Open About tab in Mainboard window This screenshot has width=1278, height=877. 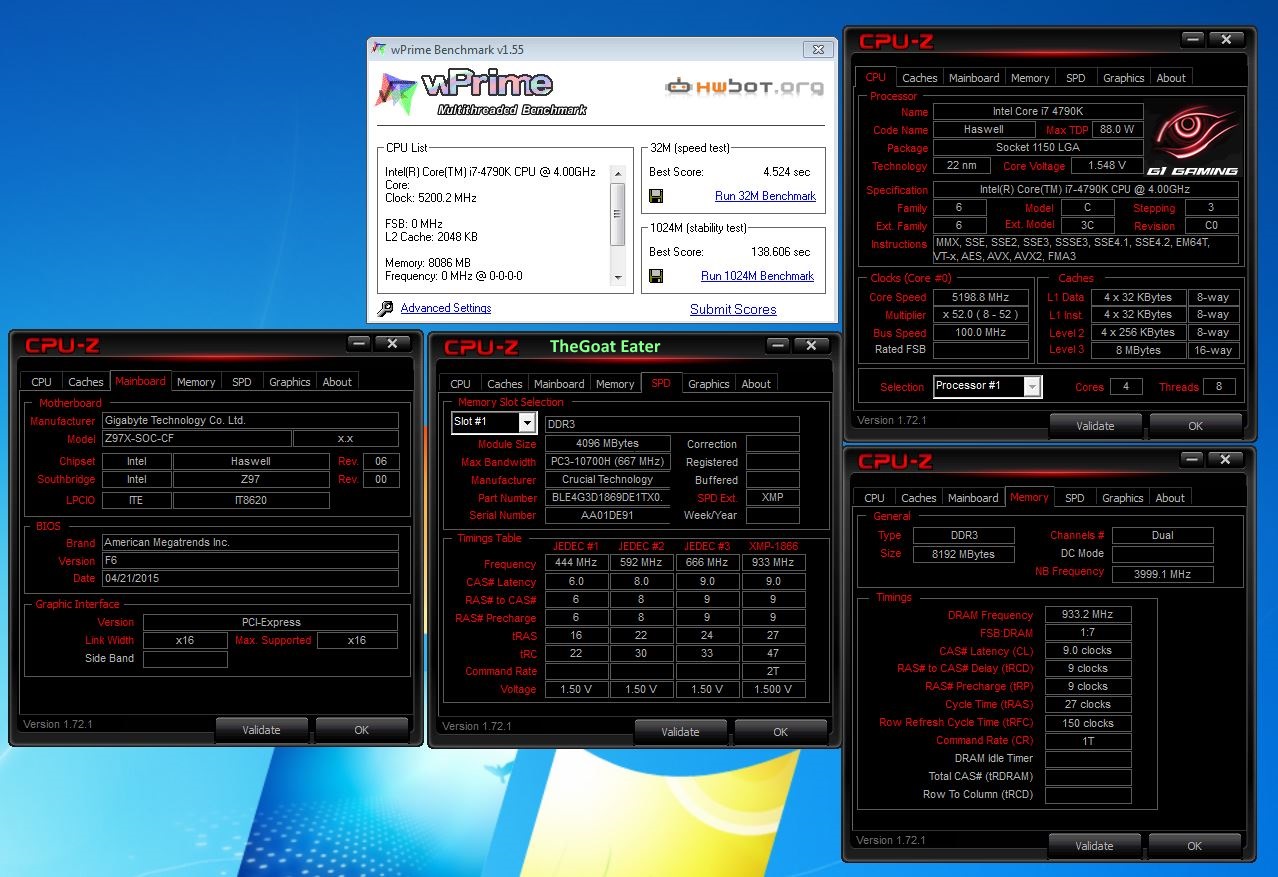337,382
